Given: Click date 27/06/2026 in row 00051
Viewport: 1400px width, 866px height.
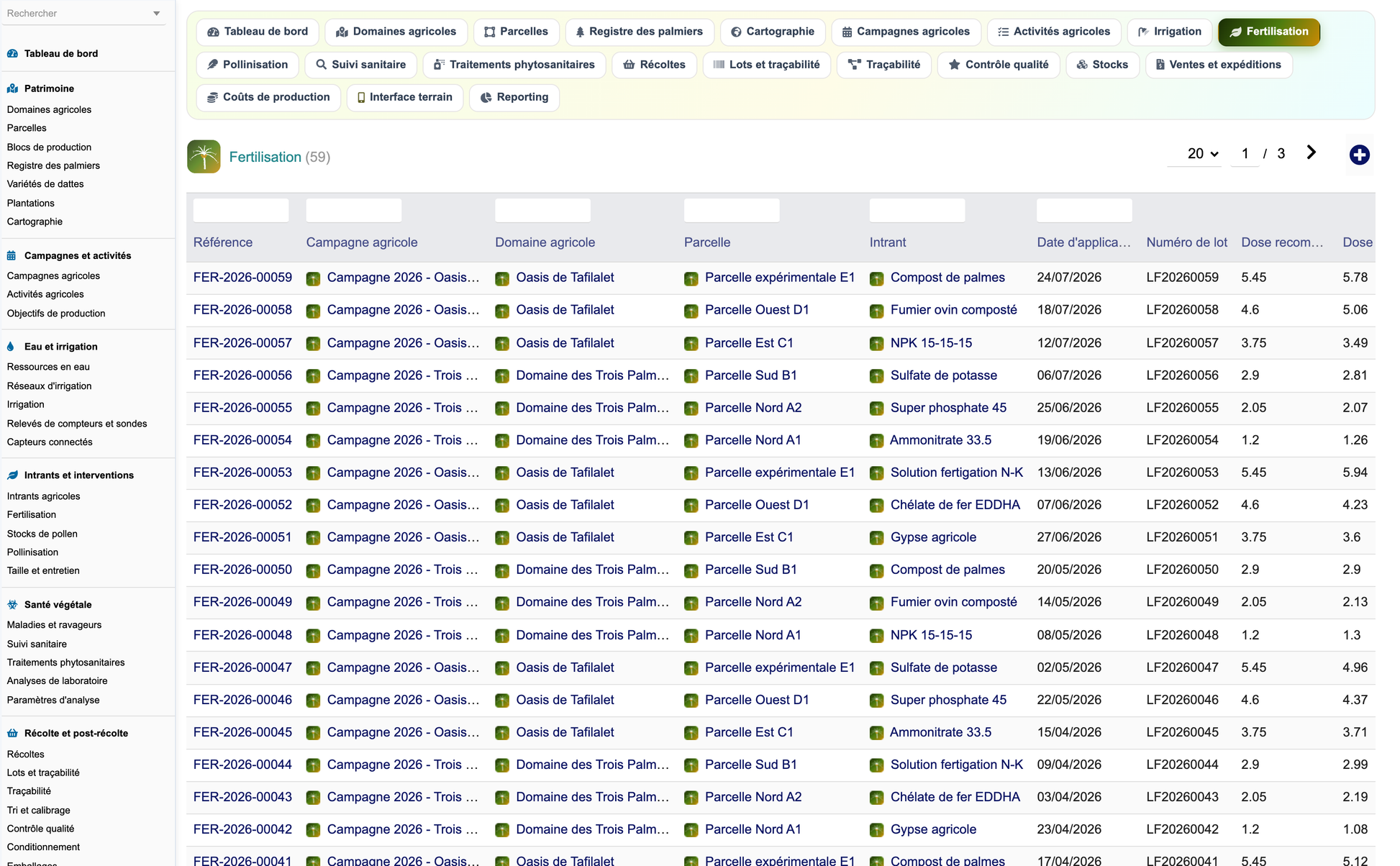Looking at the screenshot, I should pos(1068,537).
